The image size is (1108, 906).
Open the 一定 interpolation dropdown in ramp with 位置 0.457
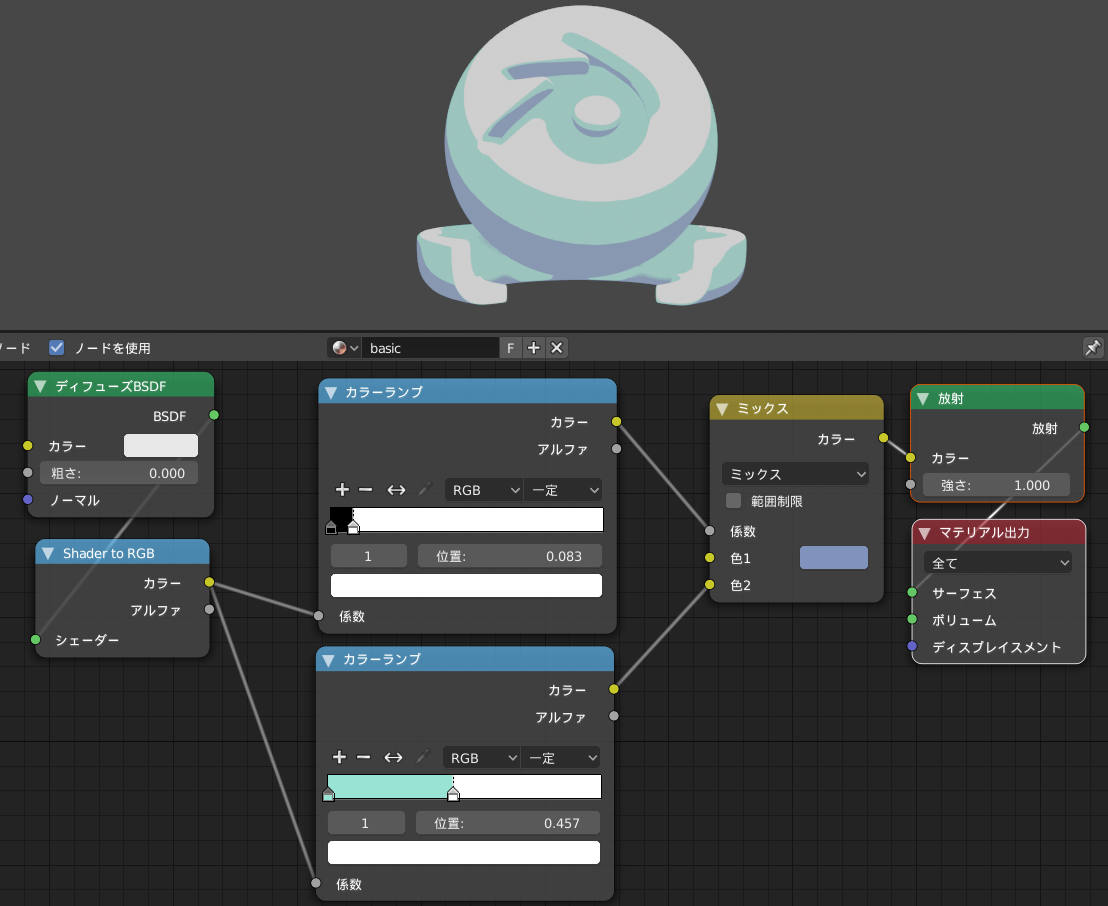[560, 758]
